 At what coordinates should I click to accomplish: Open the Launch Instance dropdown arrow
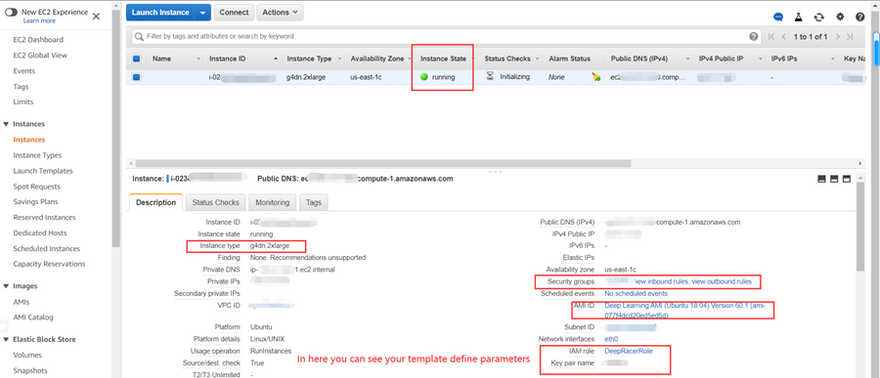point(203,12)
